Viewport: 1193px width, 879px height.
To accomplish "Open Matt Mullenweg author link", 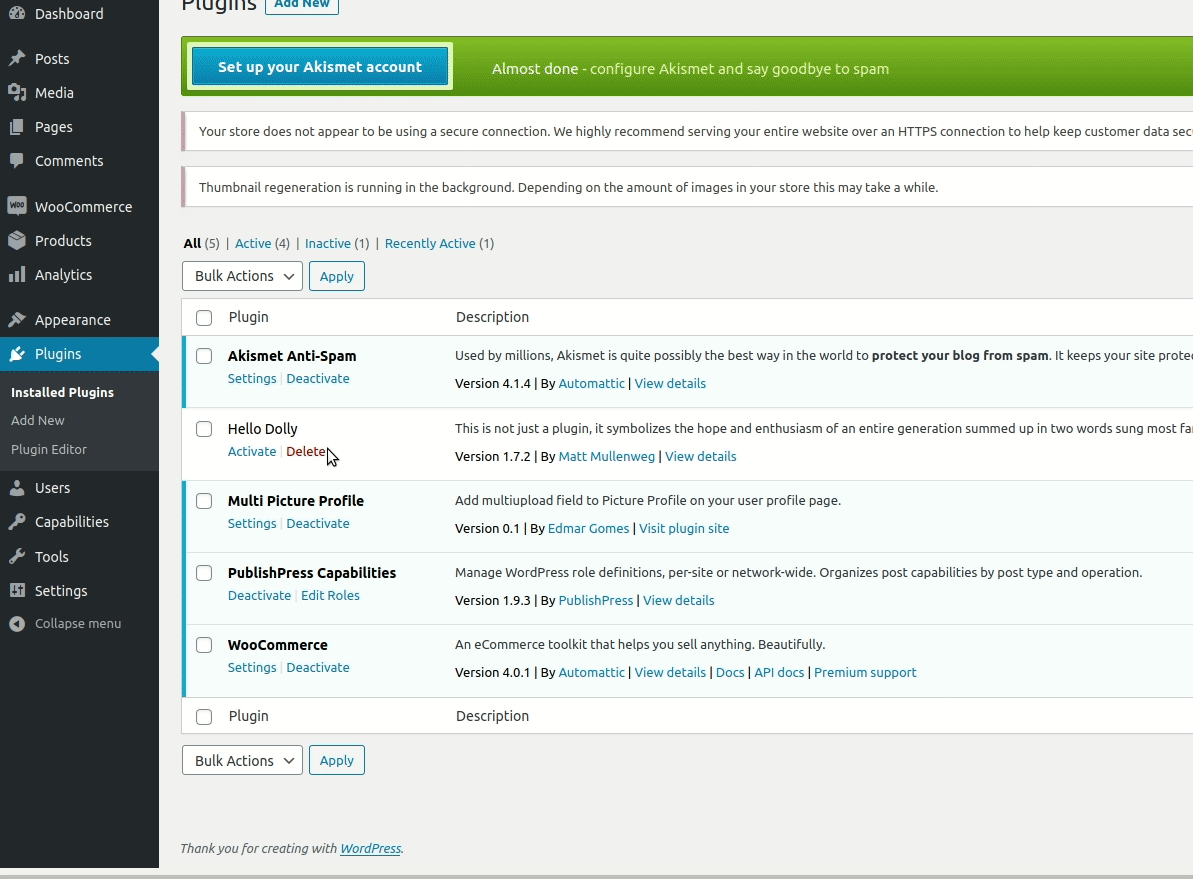I will tap(606, 457).
